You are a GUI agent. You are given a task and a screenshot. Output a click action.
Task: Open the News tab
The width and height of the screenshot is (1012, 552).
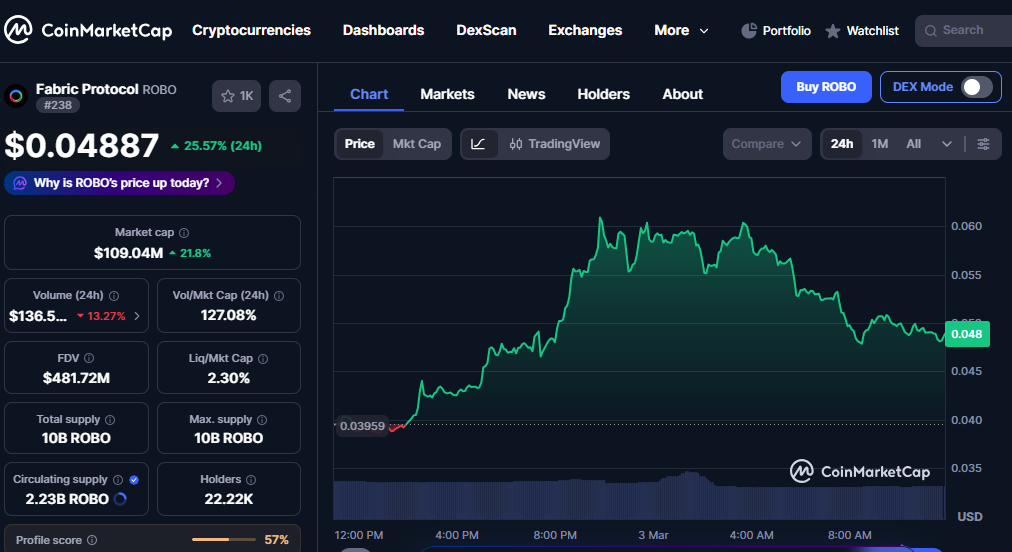coord(526,94)
